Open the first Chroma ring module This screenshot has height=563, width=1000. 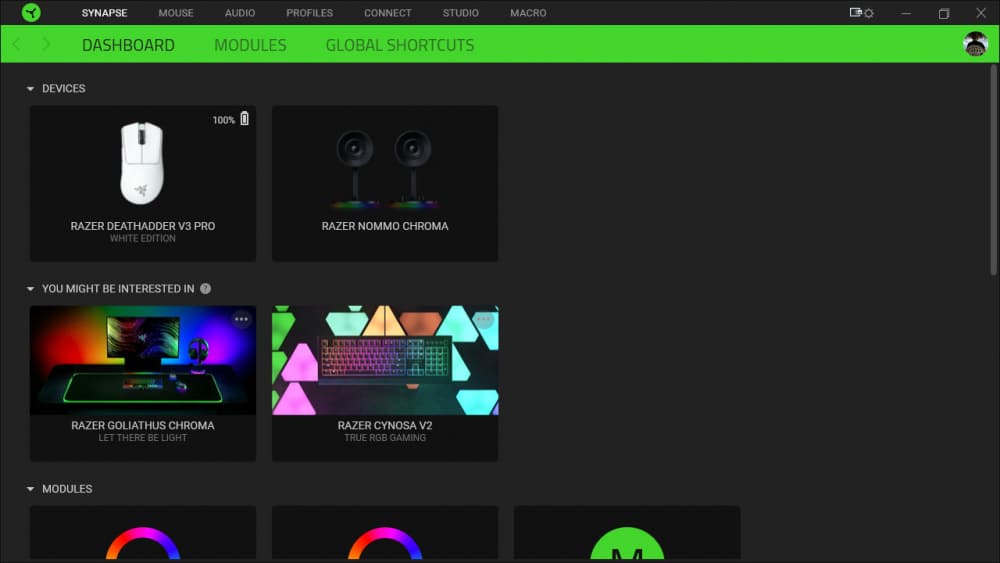(143, 533)
